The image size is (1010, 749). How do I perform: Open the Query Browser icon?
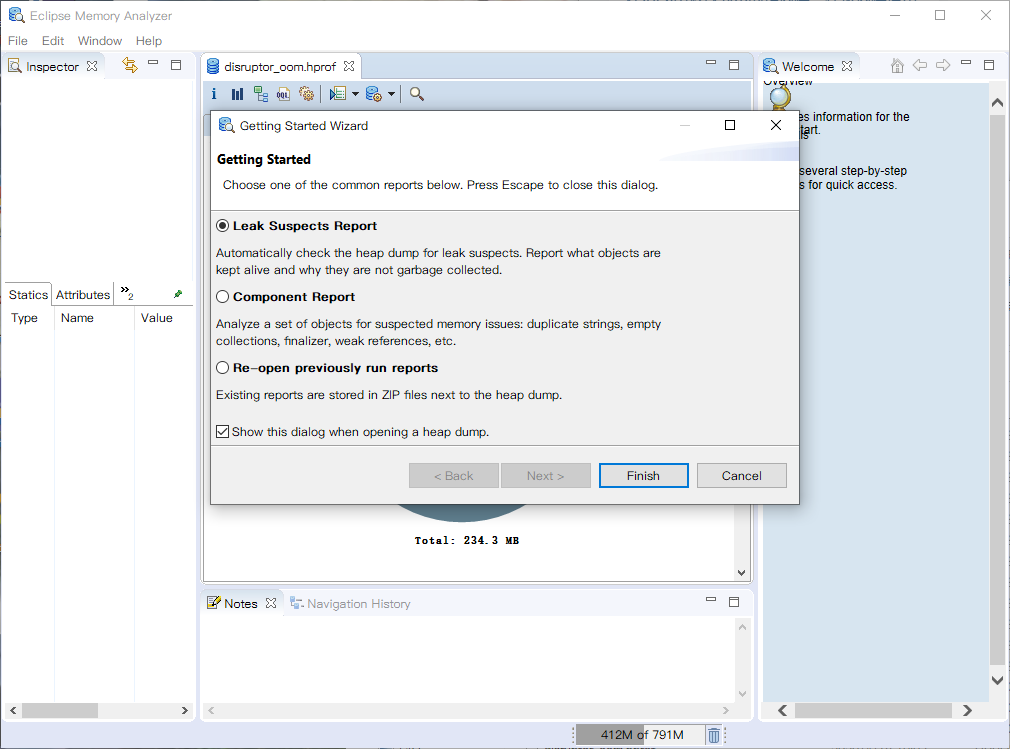374,94
